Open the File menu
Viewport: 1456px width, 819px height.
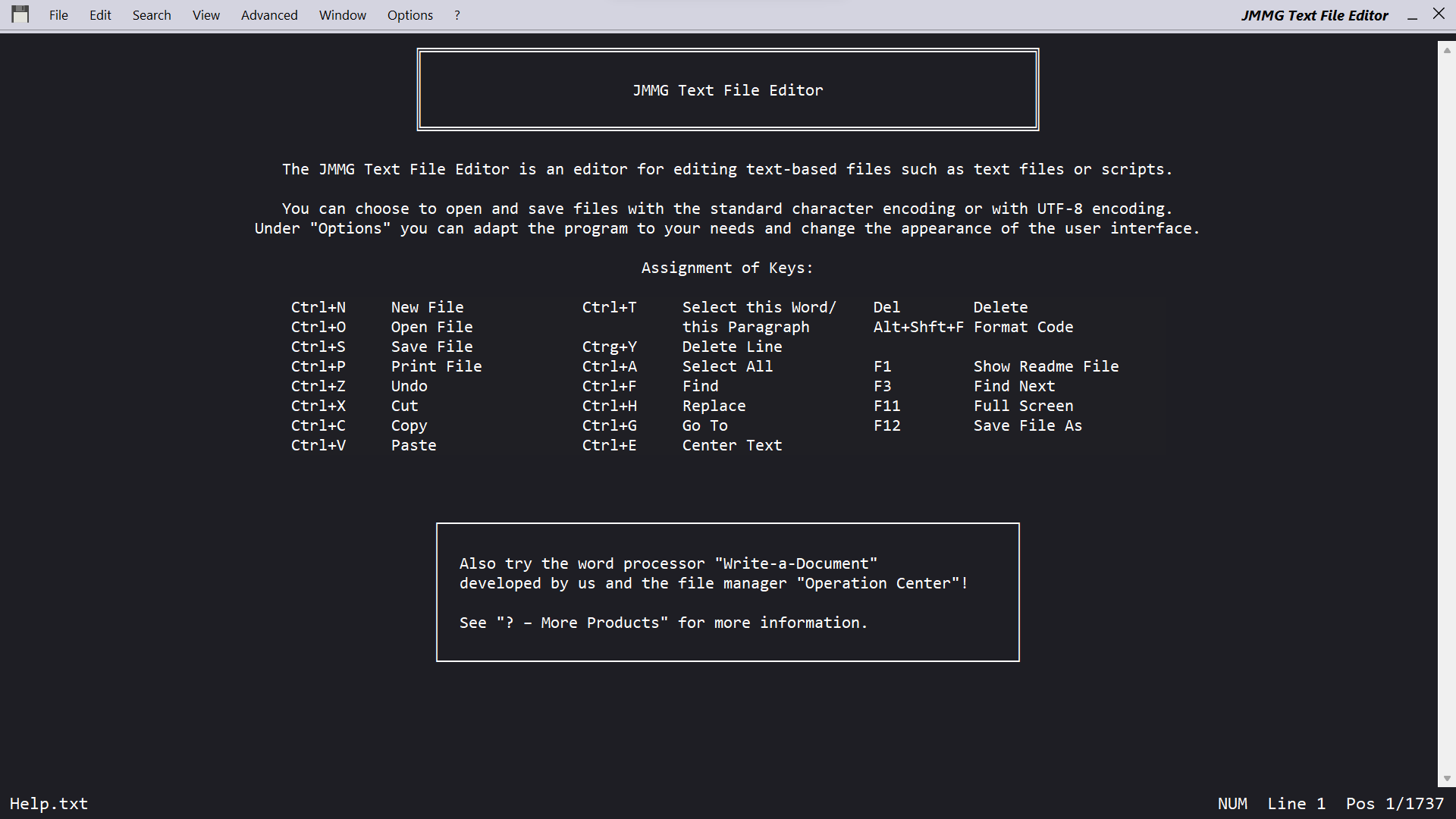(58, 15)
